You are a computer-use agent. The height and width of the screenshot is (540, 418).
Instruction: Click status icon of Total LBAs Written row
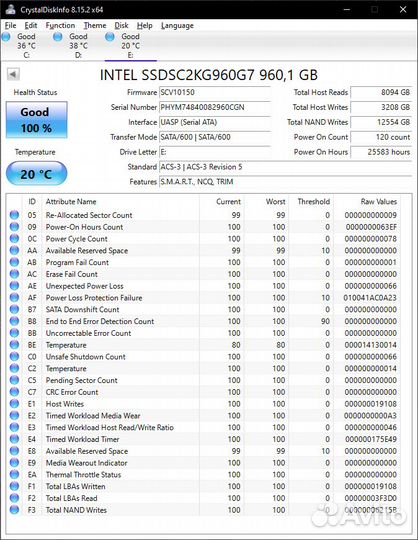14,486
